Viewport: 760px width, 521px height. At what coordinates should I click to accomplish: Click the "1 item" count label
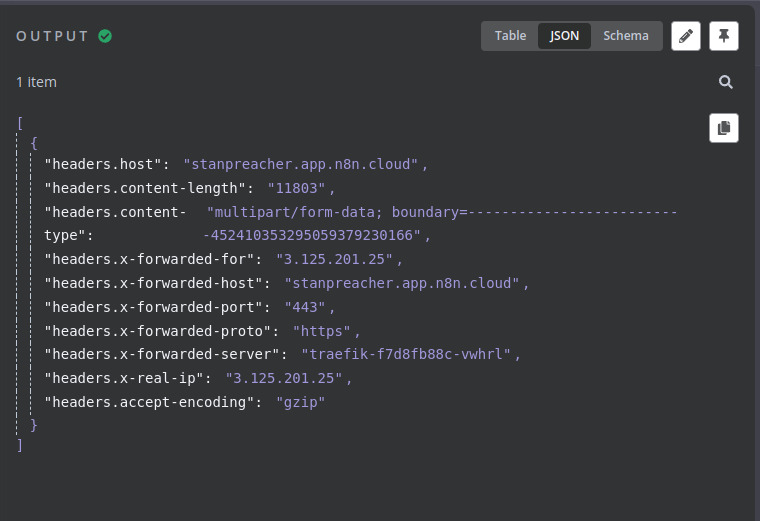[x=36, y=82]
